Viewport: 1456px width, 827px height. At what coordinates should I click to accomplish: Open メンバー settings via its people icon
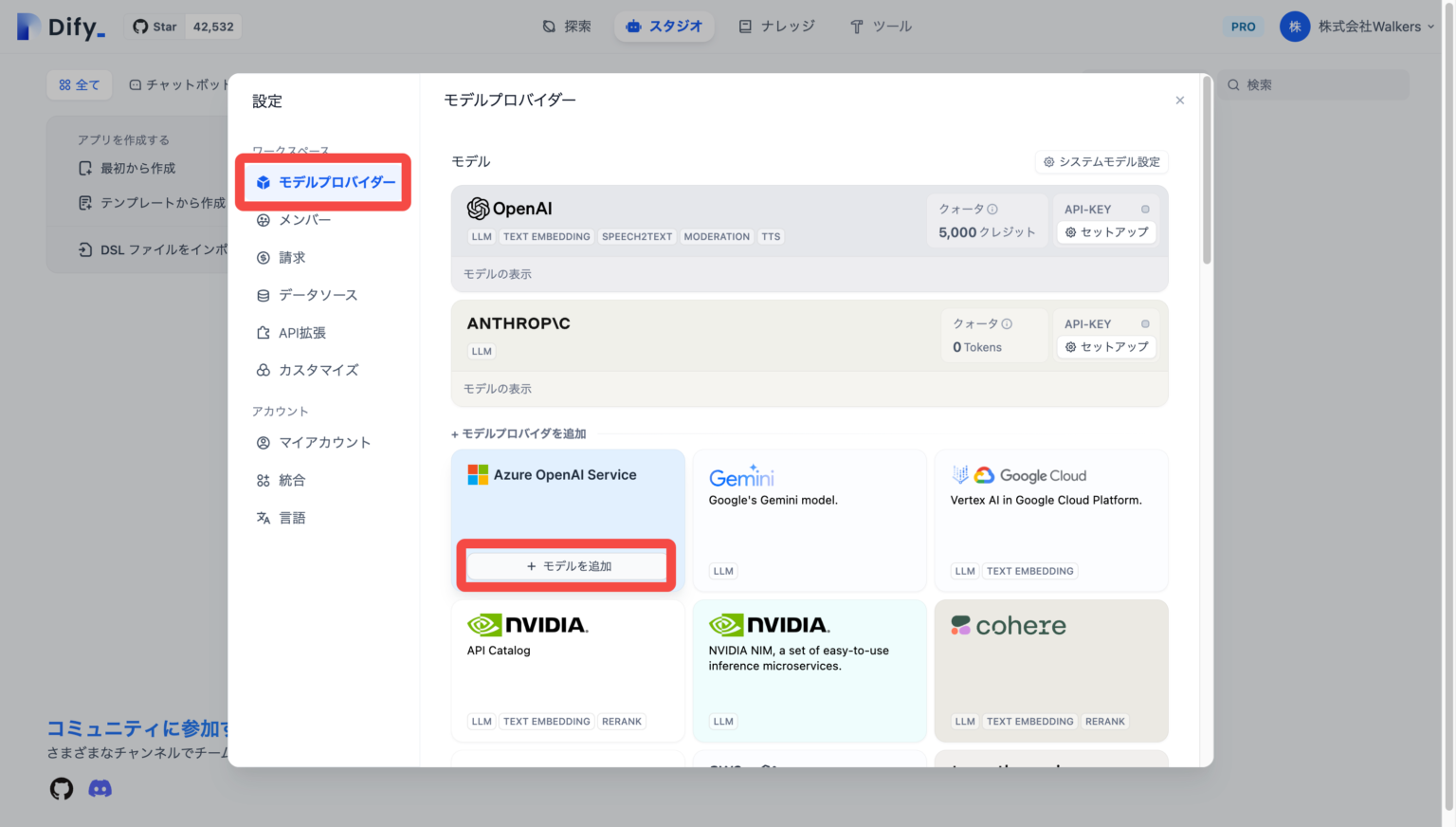coord(263,219)
